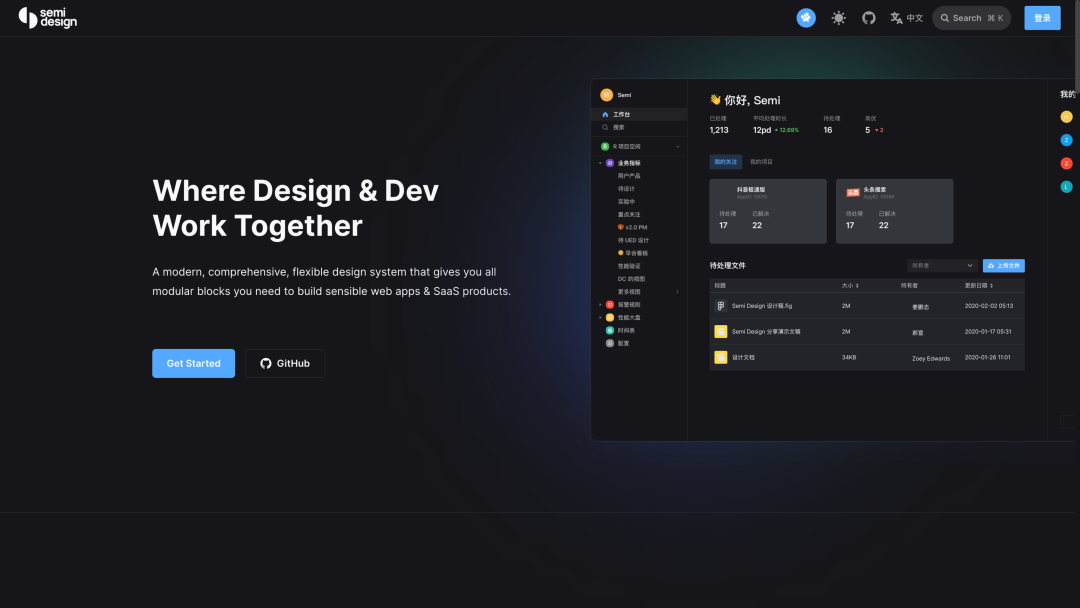The image size is (1080, 608).
Task: Click the 1,213 processed count value
Action: [x=719, y=130]
